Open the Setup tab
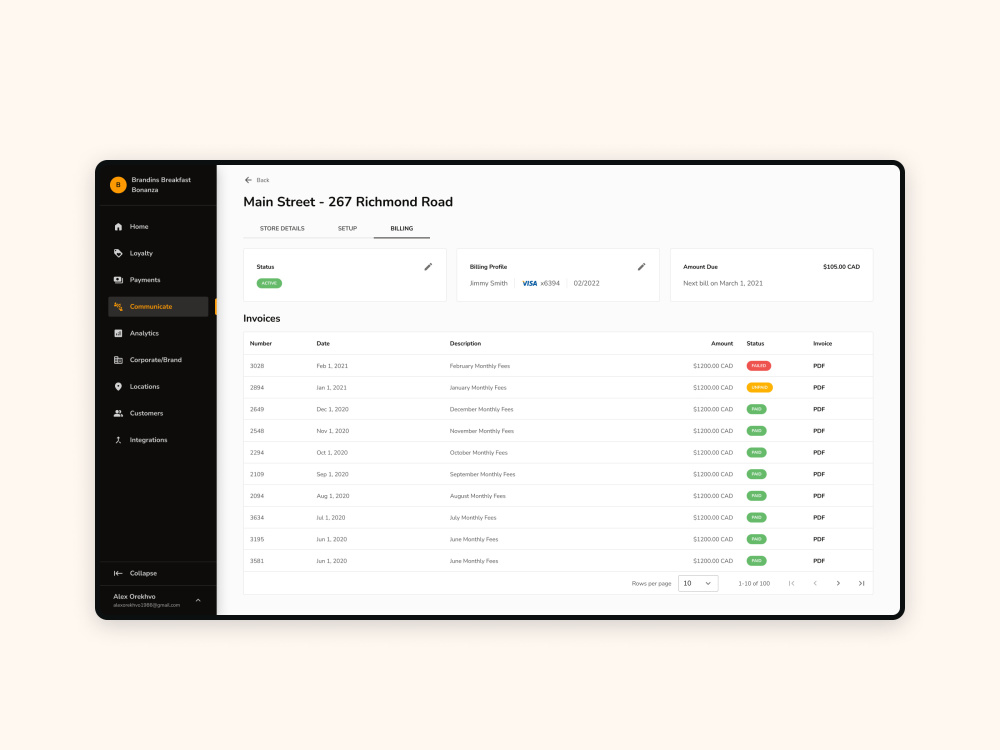 pyautogui.click(x=347, y=228)
